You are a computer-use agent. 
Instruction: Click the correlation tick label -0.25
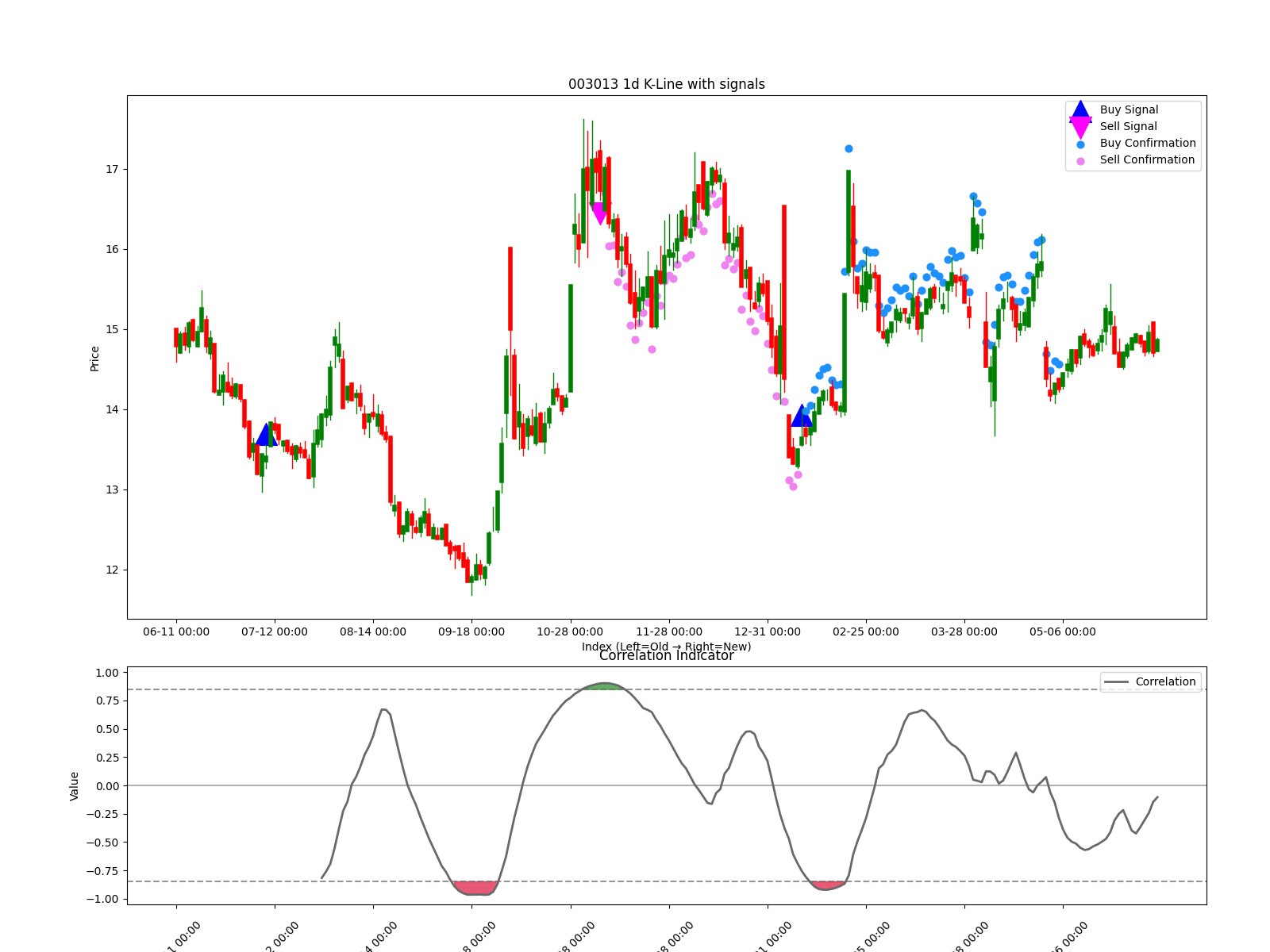(102, 815)
